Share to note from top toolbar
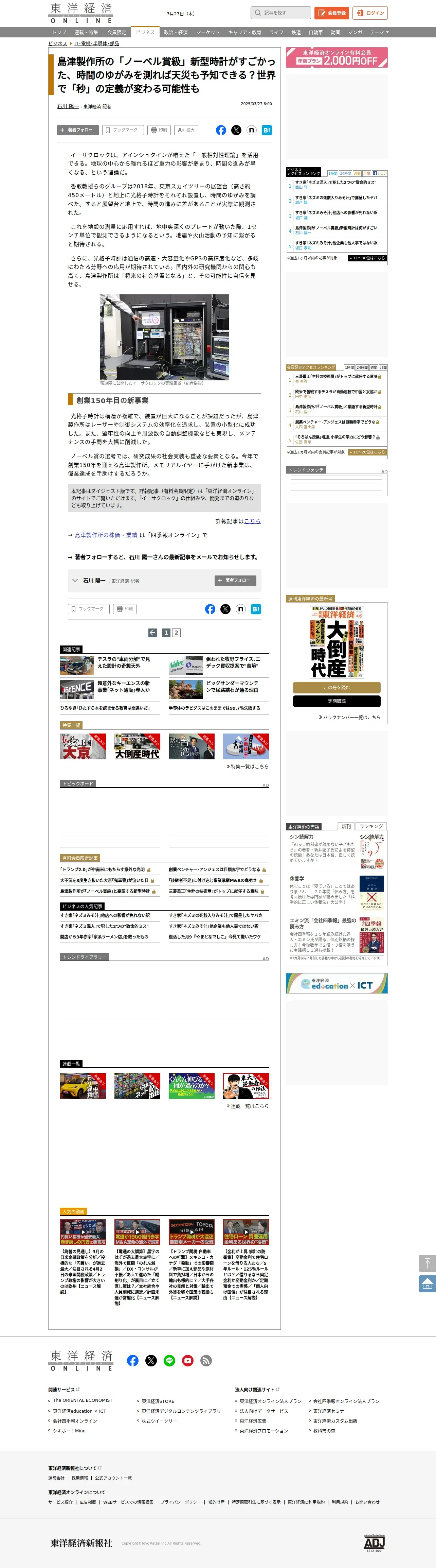Viewport: 436px width, 1568px height. pos(251,130)
